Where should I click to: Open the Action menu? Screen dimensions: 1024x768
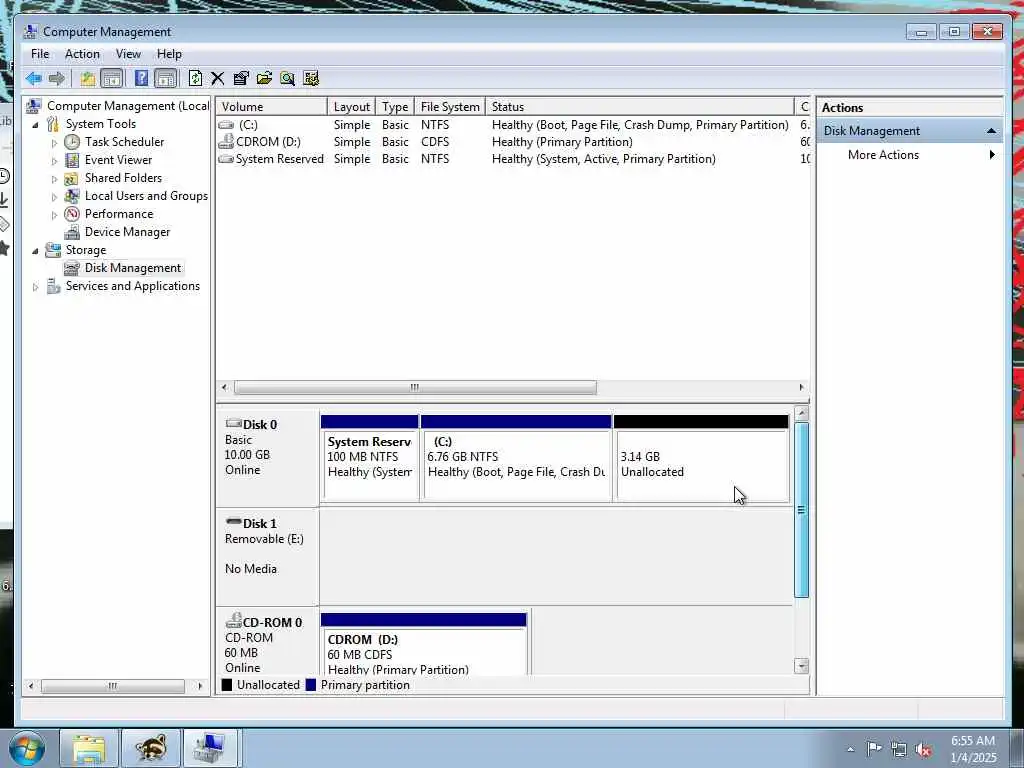pyautogui.click(x=82, y=54)
